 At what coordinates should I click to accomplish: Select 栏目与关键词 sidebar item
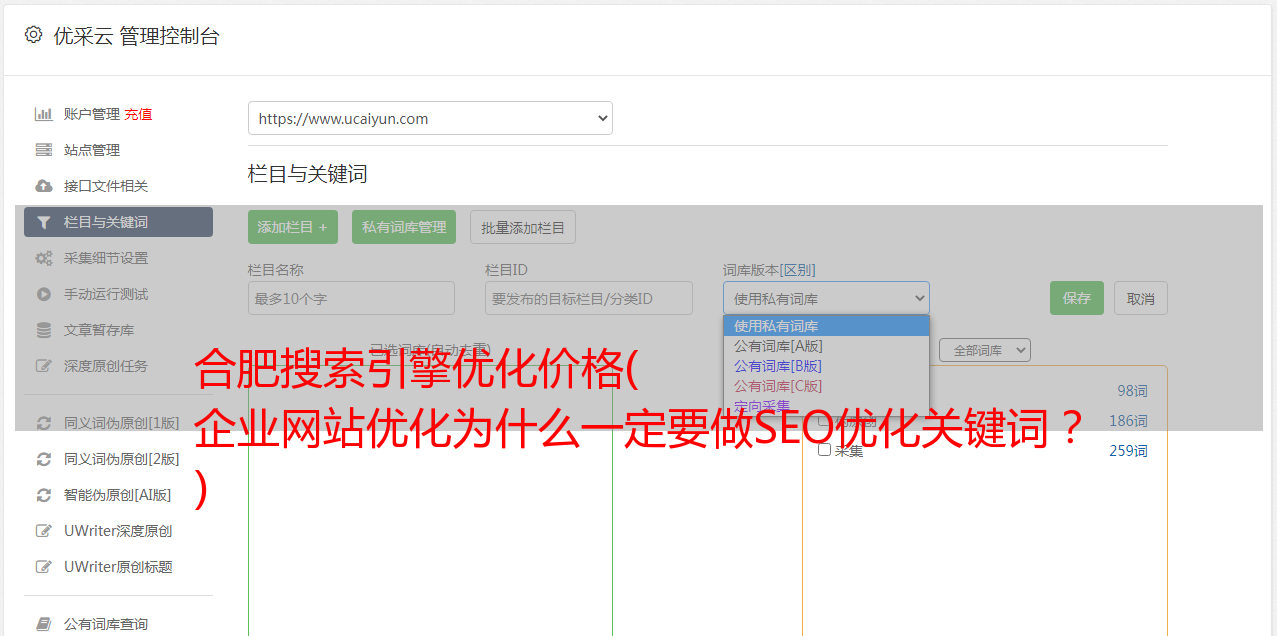pos(118,222)
